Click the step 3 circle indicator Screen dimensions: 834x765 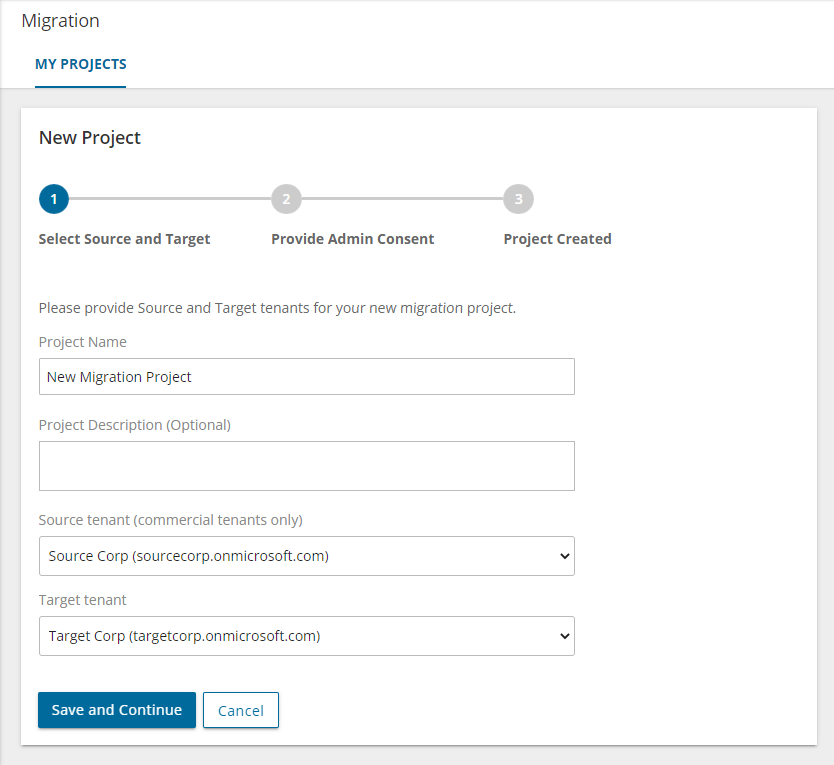click(518, 199)
